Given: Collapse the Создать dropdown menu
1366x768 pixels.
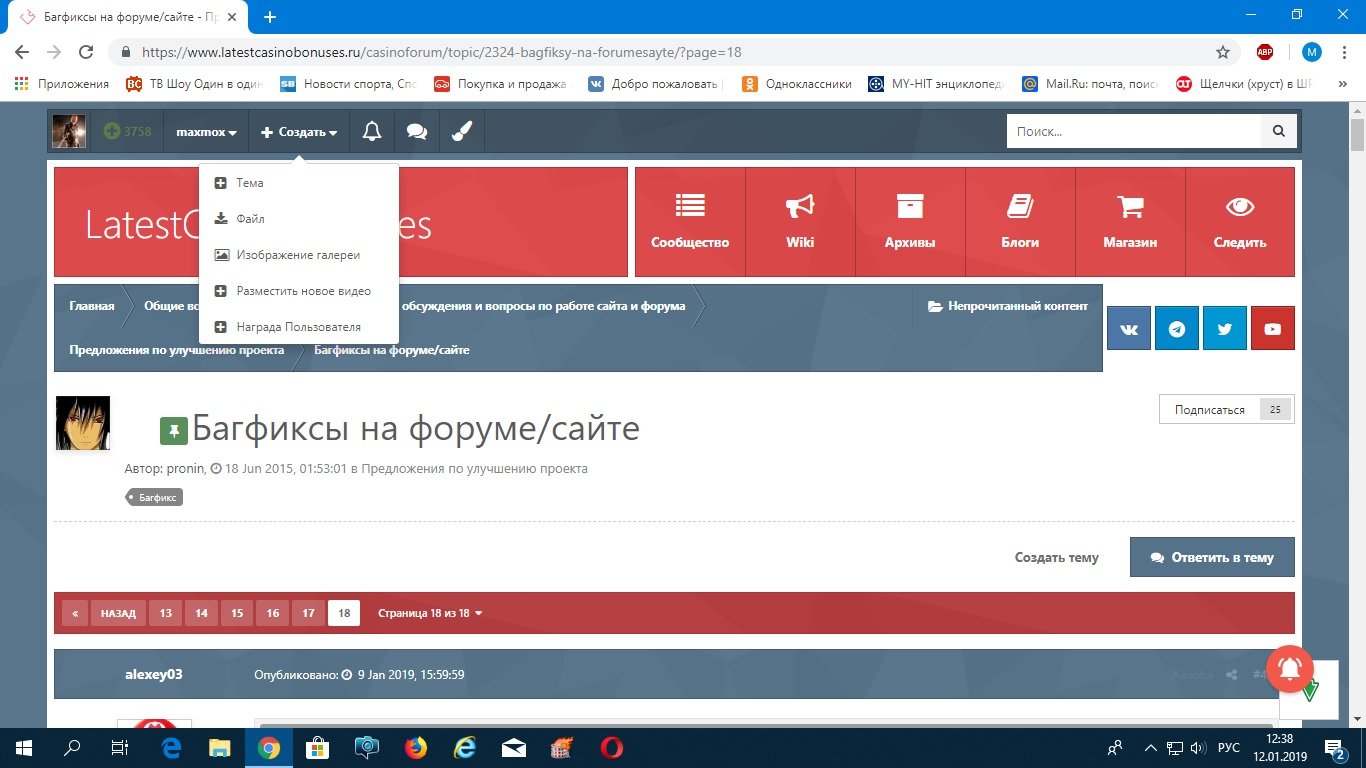Looking at the screenshot, I should pyautogui.click(x=299, y=132).
